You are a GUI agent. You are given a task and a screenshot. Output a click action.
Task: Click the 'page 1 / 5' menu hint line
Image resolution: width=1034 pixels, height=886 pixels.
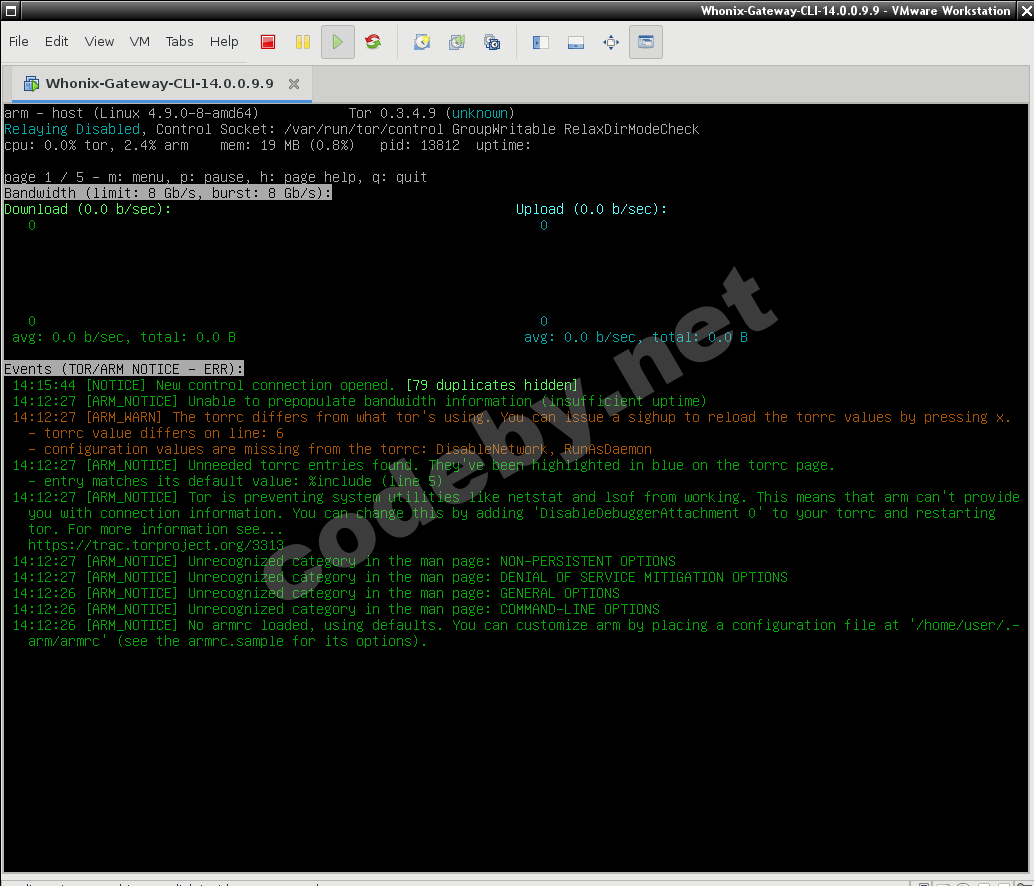pos(216,177)
